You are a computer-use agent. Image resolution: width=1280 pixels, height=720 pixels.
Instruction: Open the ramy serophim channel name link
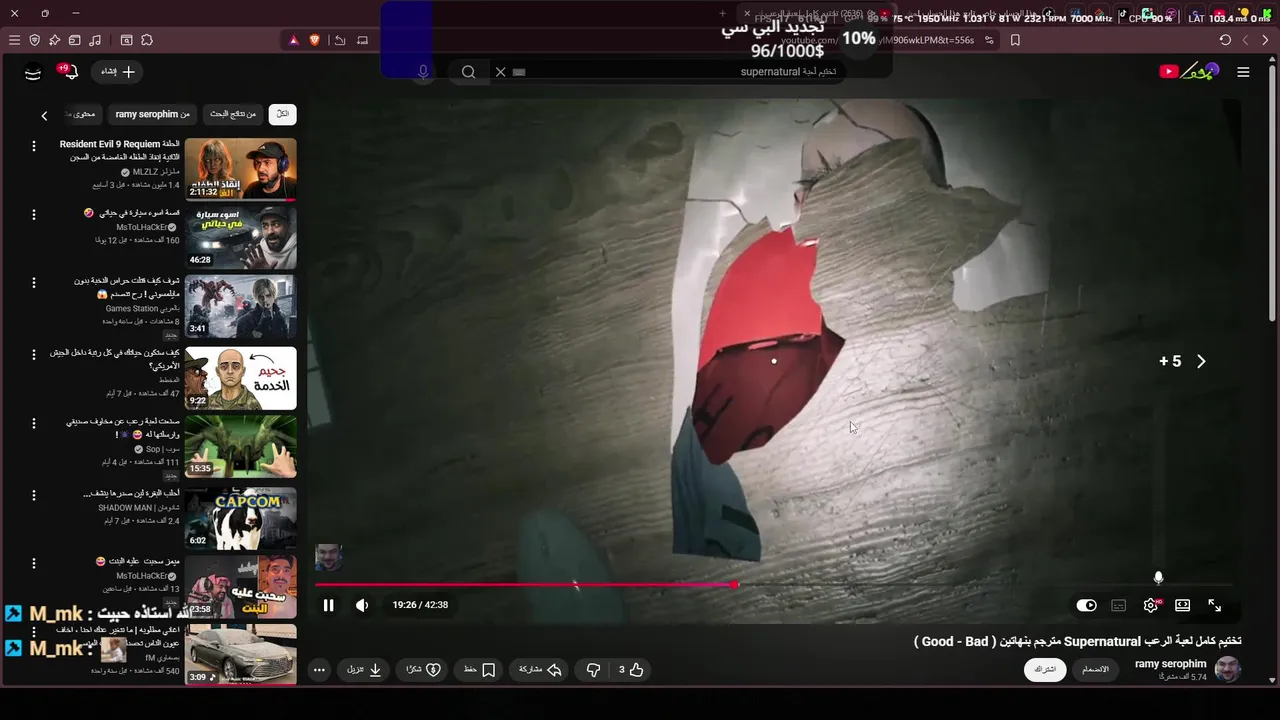[1170, 664]
